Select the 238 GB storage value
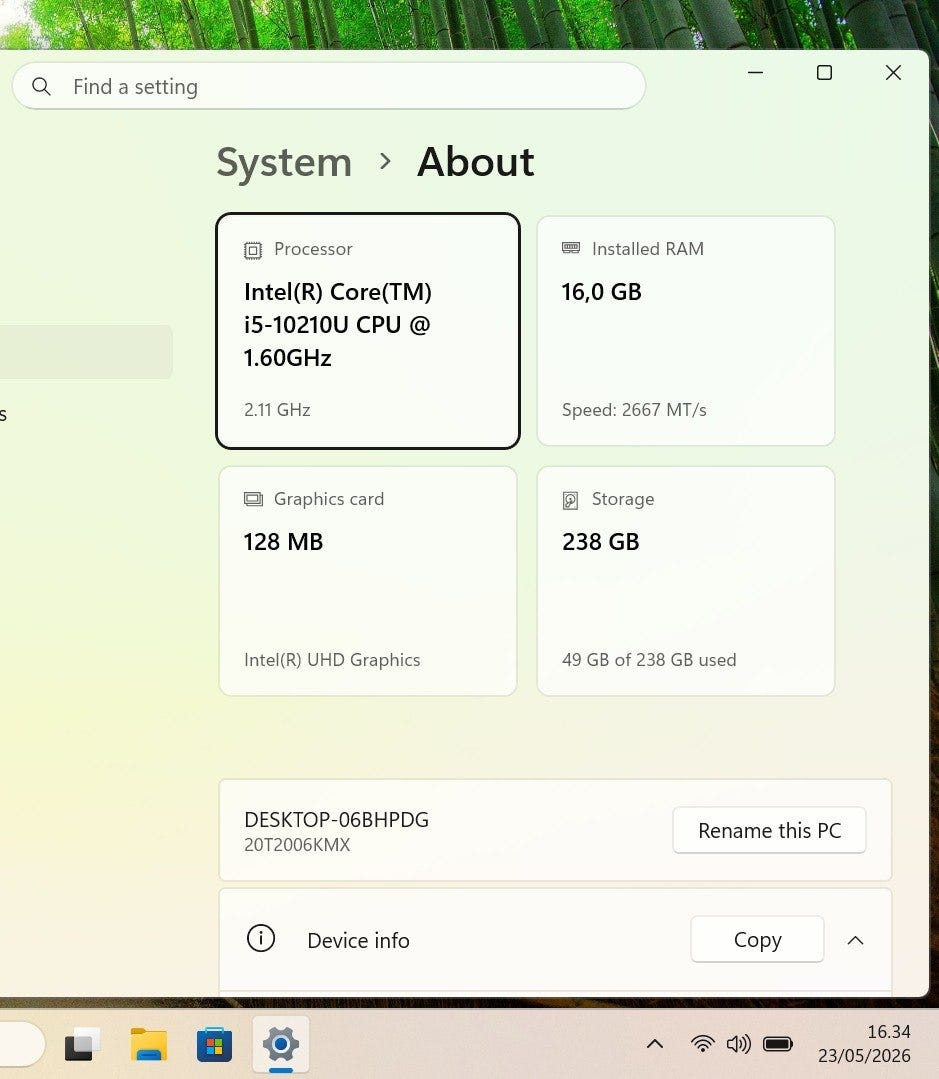The image size is (939, 1079). pos(601,542)
